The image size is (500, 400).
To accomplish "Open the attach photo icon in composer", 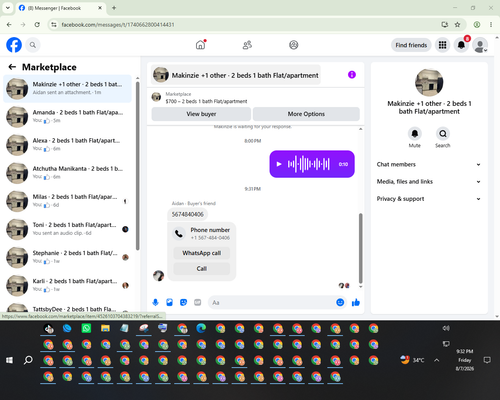I will [169, 302].
